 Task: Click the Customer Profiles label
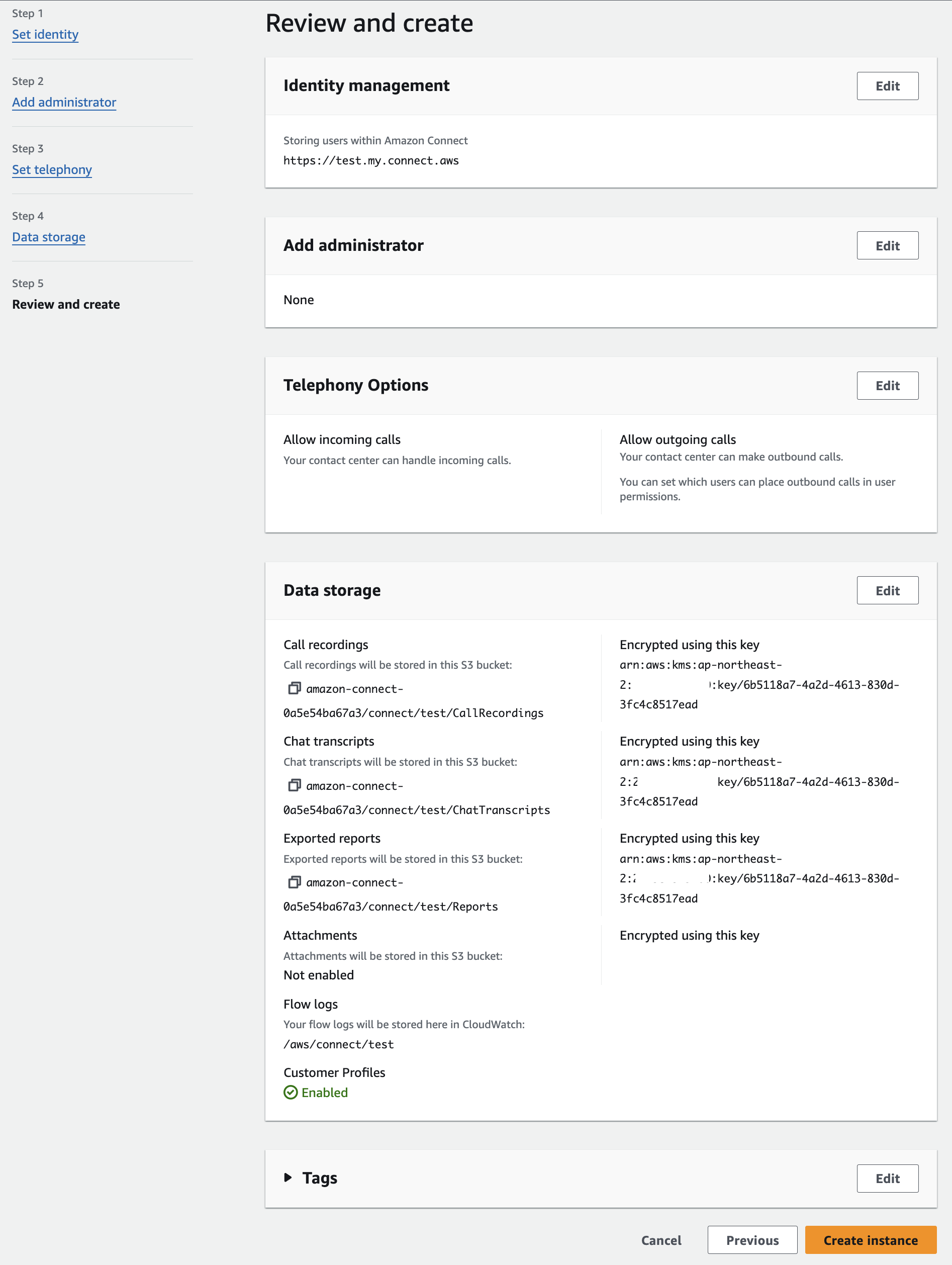pos(334,1072)
